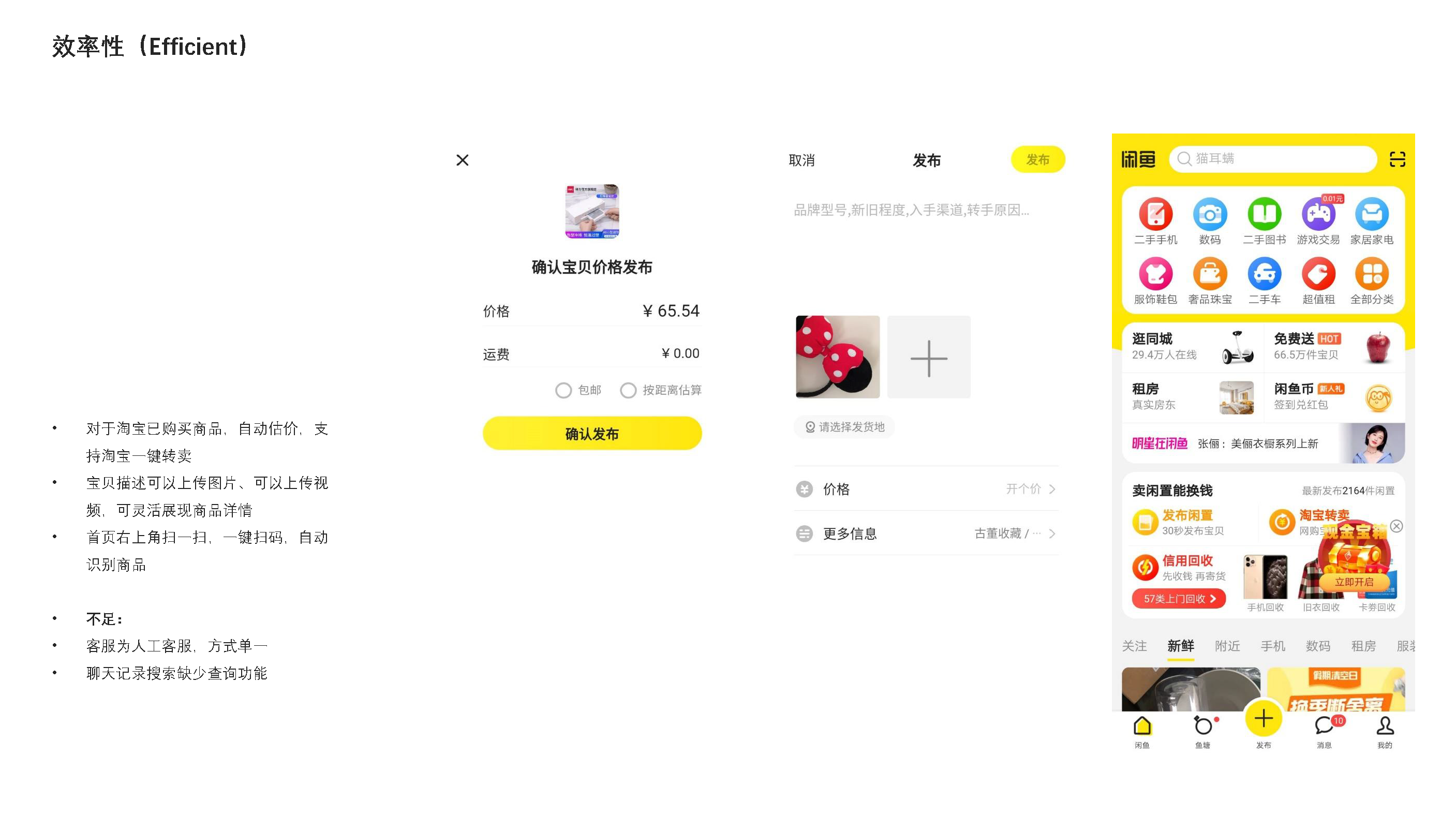
Task: Click the 取消 link on publish screen
Action: click(x=801, y=160)
